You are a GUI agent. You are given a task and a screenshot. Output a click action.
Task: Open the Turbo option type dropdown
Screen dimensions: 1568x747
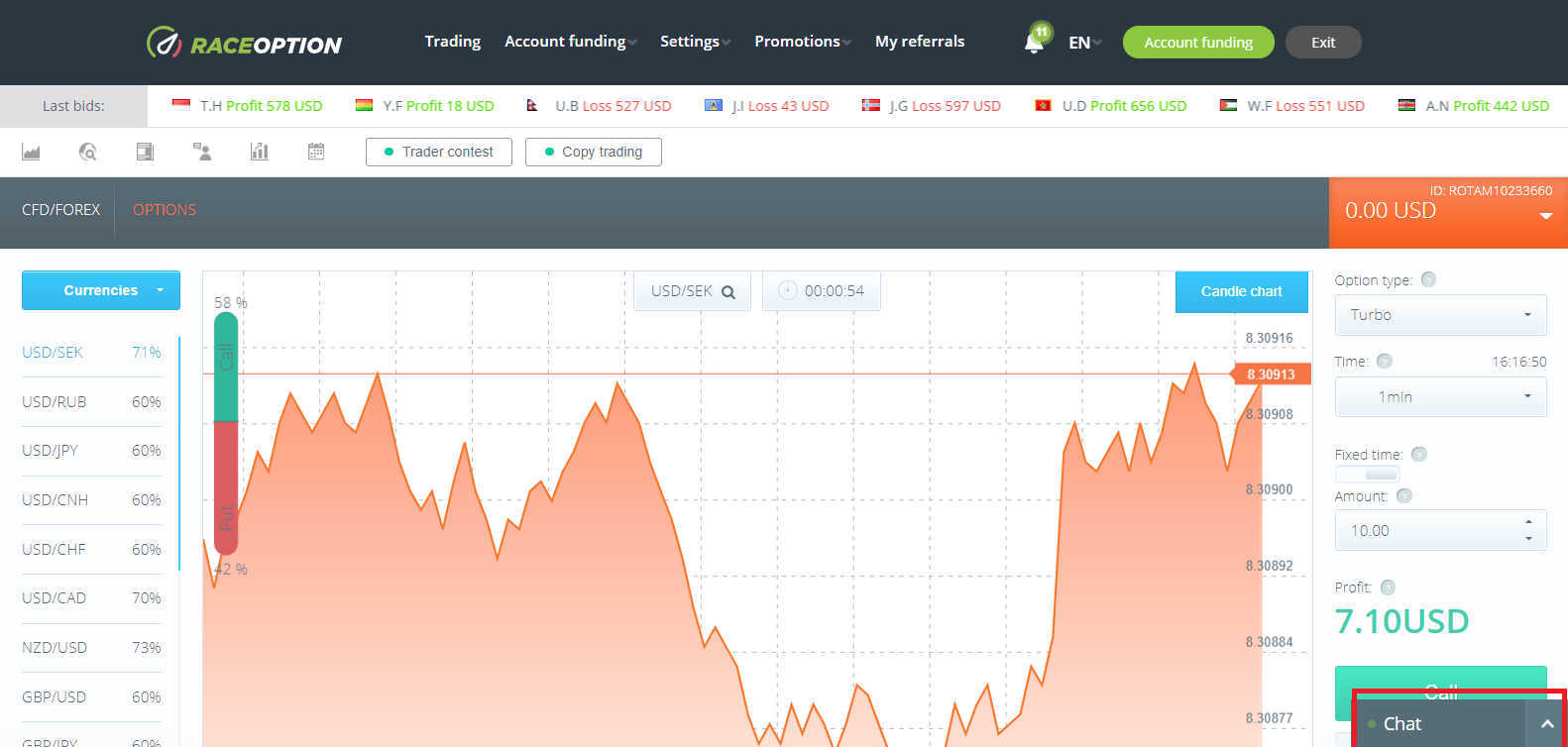1440,315
